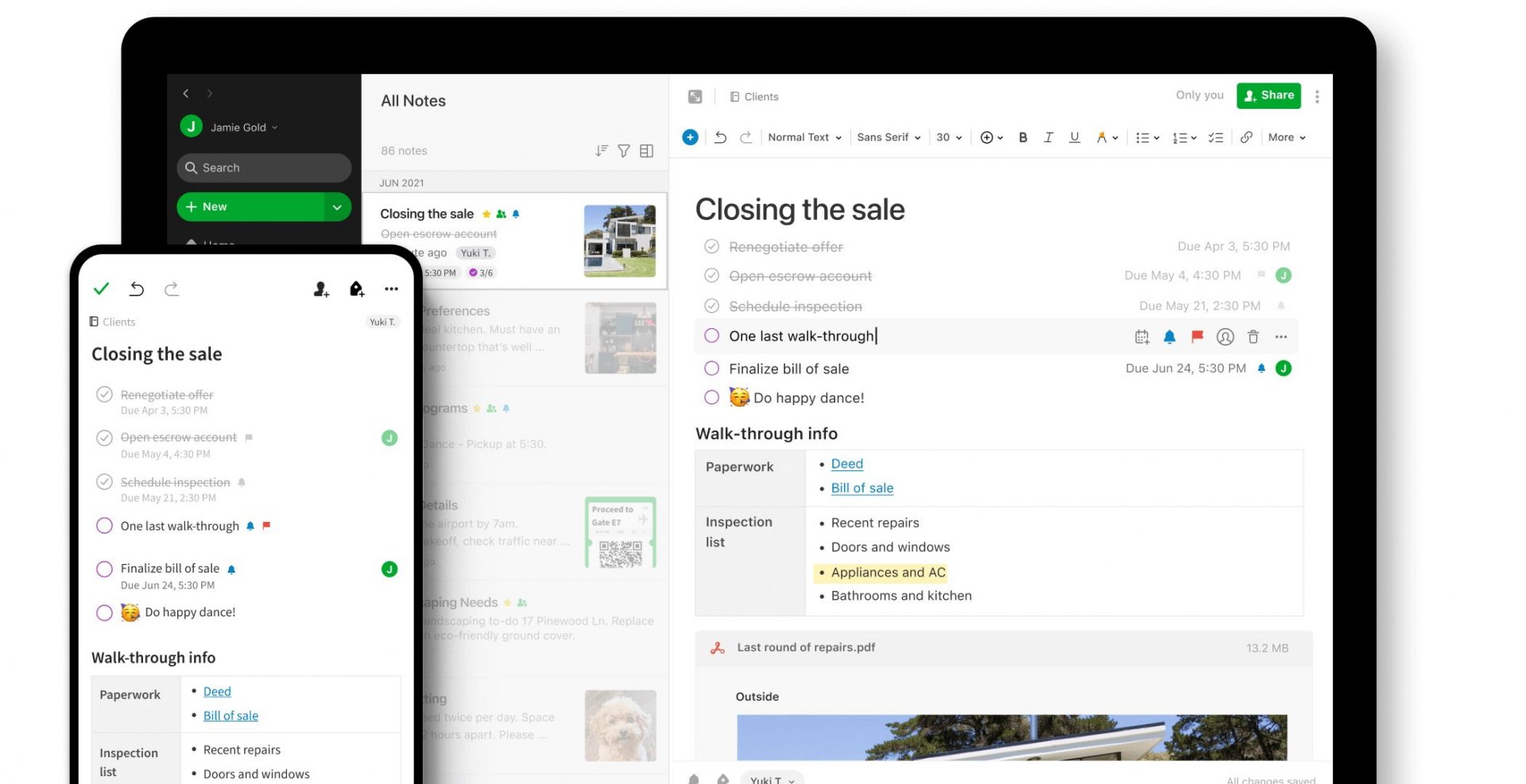The width and height of the screenshot is (1526, 784).
Task: Tap add tag icon on phone
Action: pyautogui.click(x=357, y=289)
